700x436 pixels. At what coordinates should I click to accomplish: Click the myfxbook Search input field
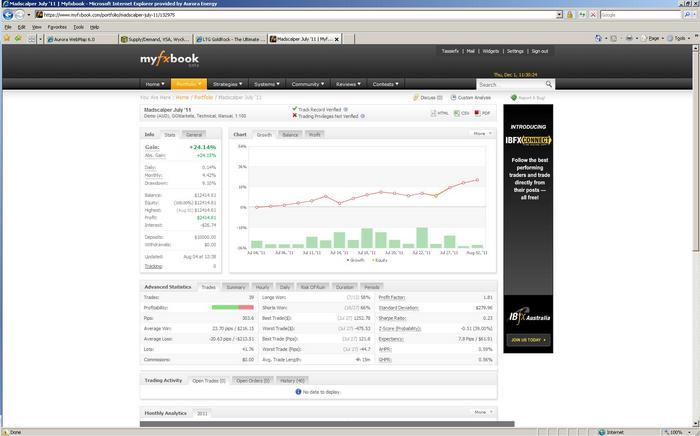click(511, 84)
